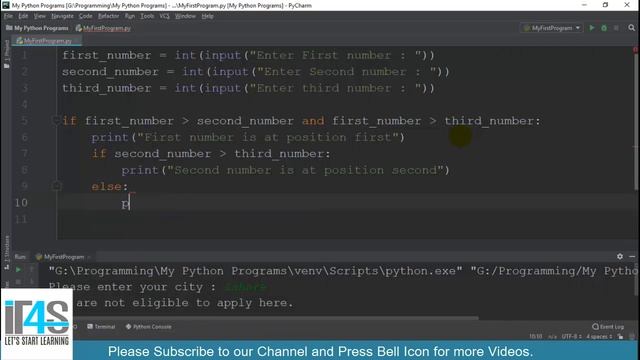Click the 4 spaces indent selector in status bar
Screen dimensions: 640x360
(x=599, y=336)
